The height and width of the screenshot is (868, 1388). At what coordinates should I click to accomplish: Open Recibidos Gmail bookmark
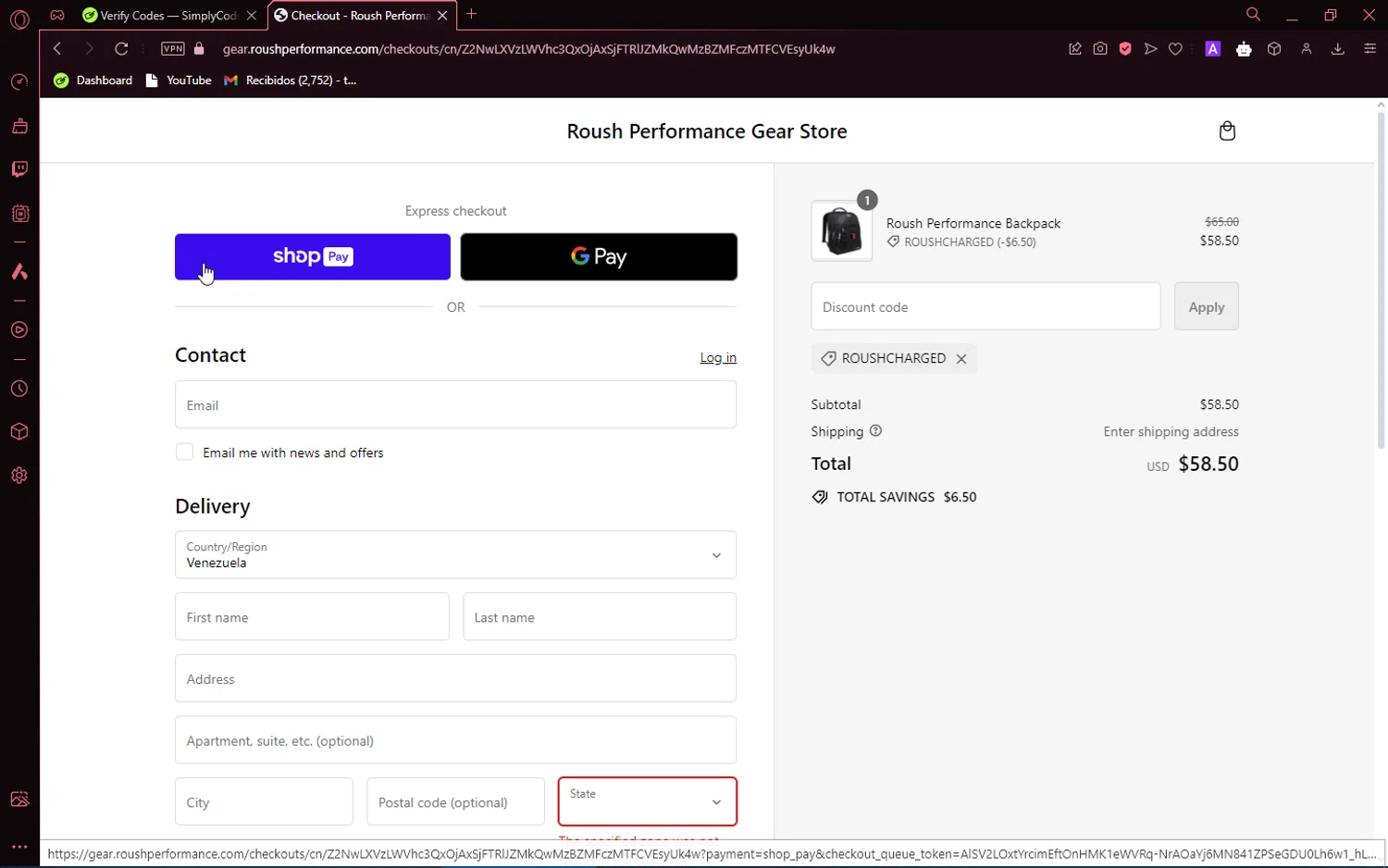(x=291, y=81)
